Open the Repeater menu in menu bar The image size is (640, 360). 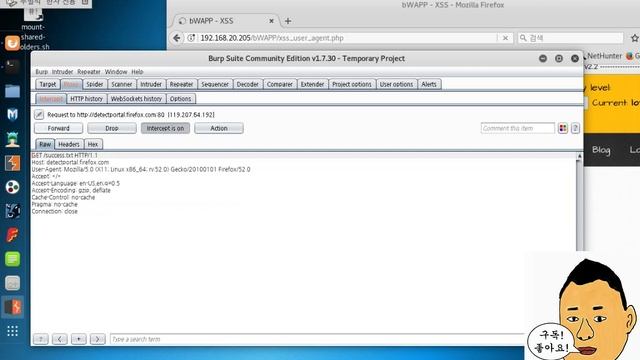coord(89,72)
